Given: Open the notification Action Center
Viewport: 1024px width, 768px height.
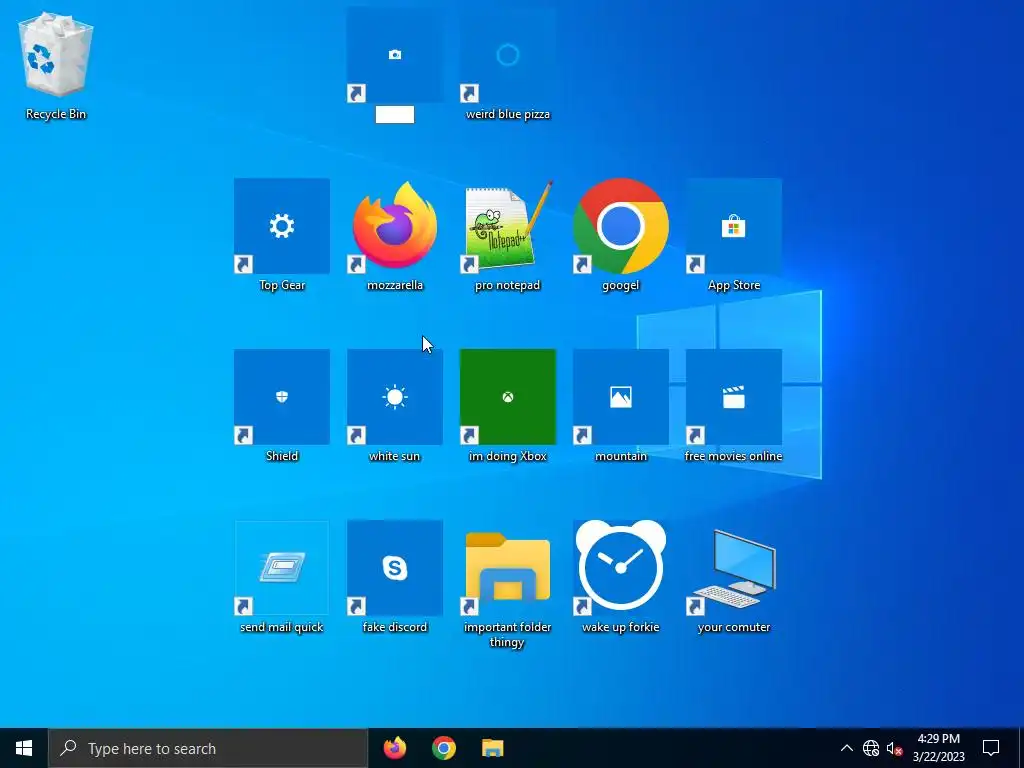Looking at the screenshot, I should click(x=991, y=748).
